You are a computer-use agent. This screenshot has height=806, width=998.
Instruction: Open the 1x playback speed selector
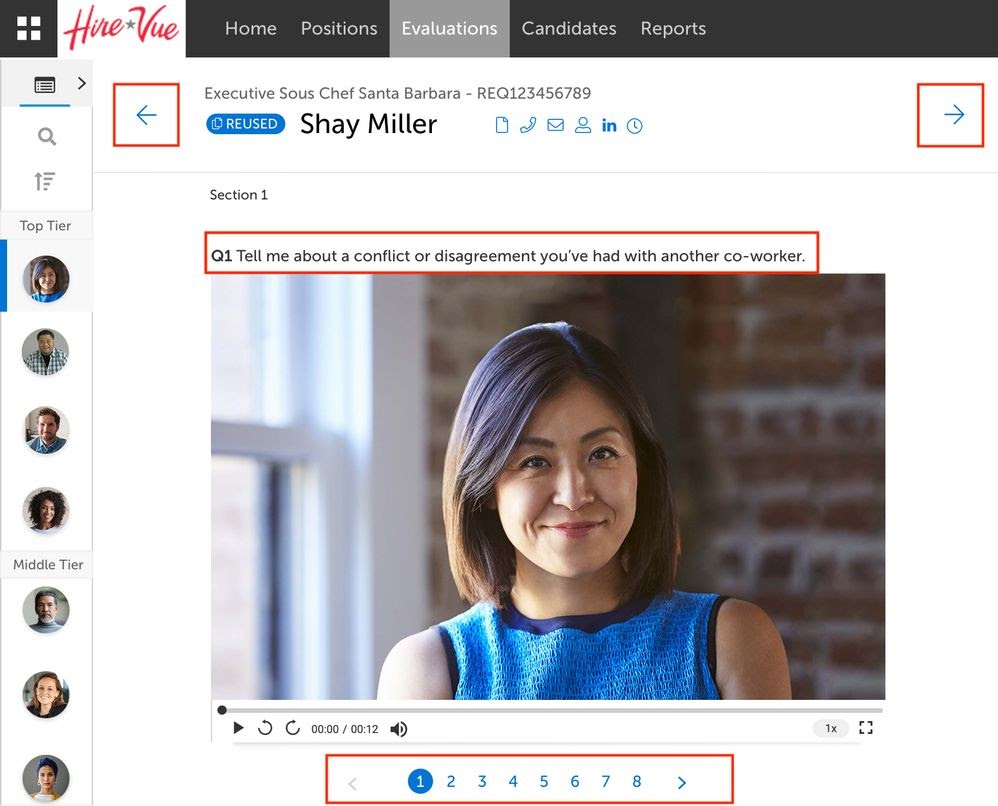tap(830, 728)
